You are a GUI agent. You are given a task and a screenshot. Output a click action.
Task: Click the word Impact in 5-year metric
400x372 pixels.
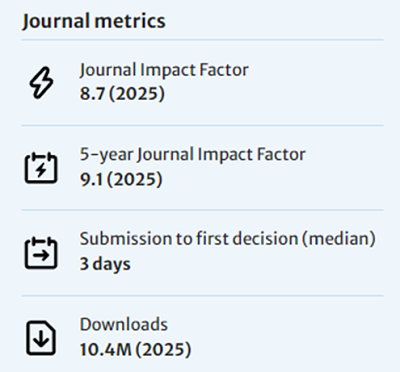(225, 155)
